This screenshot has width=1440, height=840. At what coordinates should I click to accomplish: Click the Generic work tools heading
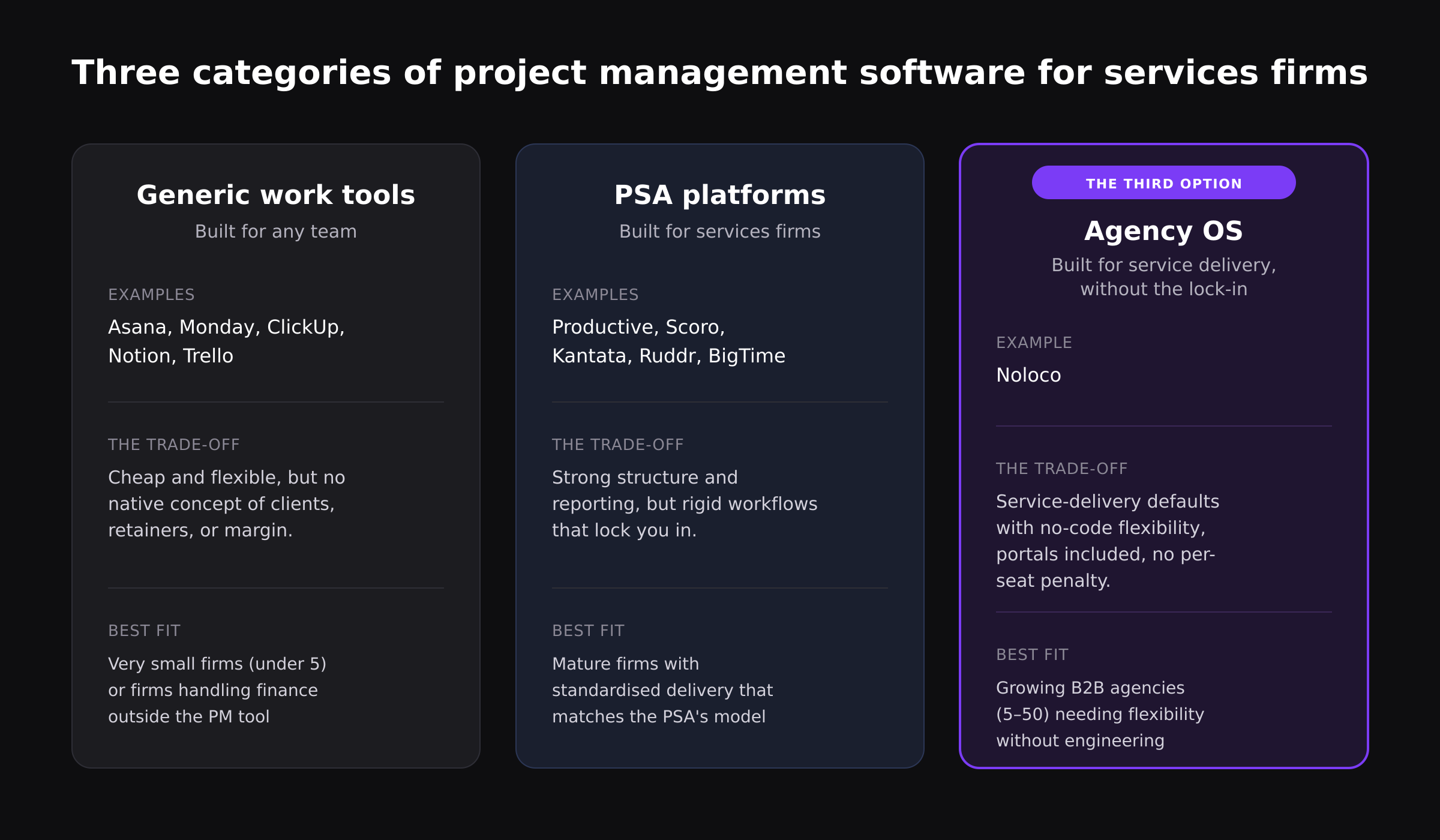275,195
